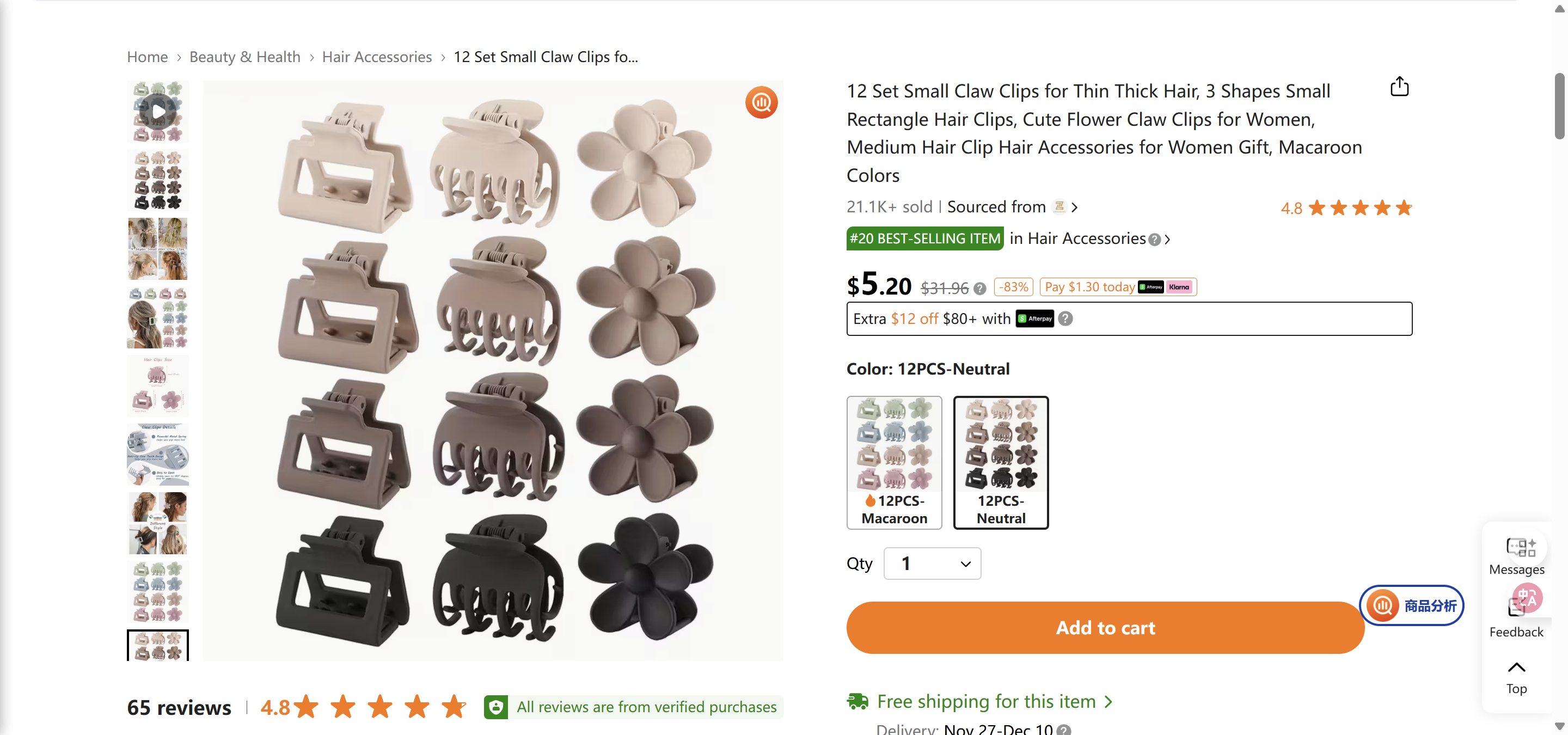This screenshot has height=735, width=1568.
Task: Select the hairstyle demonstration thumbnail in the gallery
Action: (157, 249)
